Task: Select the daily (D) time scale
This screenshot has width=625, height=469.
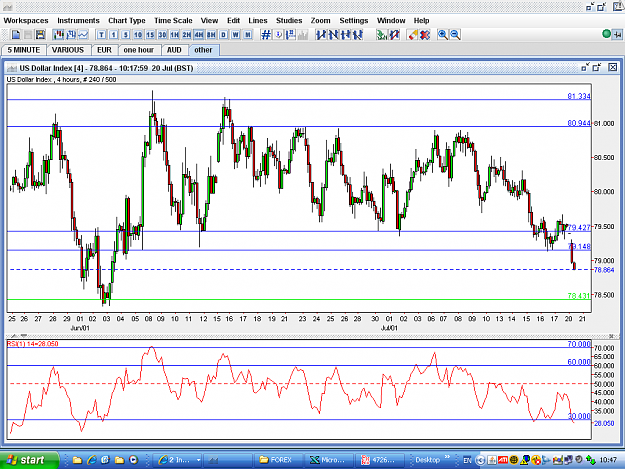Action: pyautogui.click(x=223, y=35)
